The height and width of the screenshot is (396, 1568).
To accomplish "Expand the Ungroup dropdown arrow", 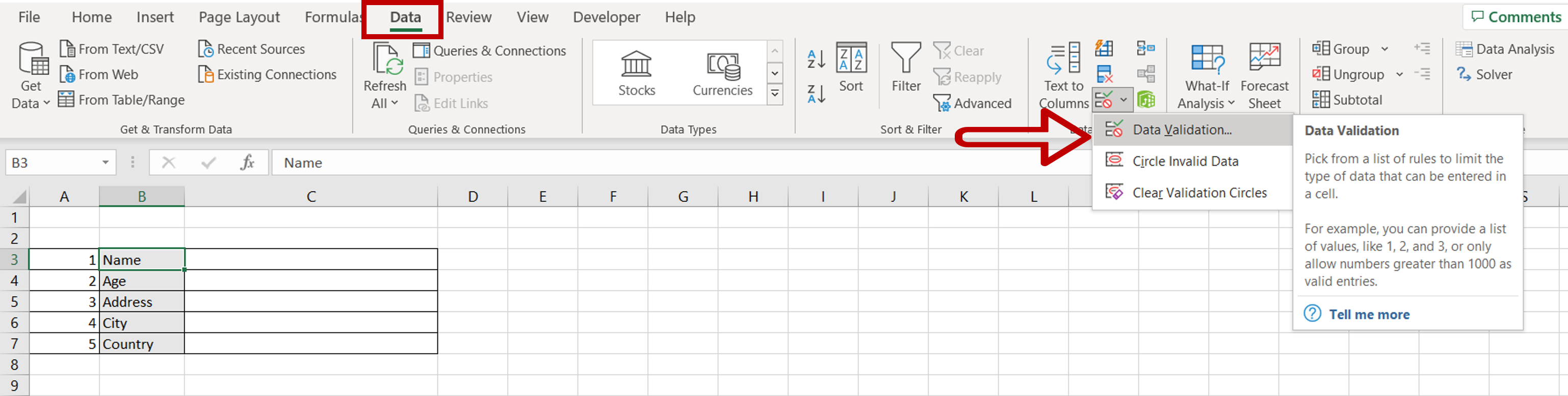I will tap(1399, 74).
